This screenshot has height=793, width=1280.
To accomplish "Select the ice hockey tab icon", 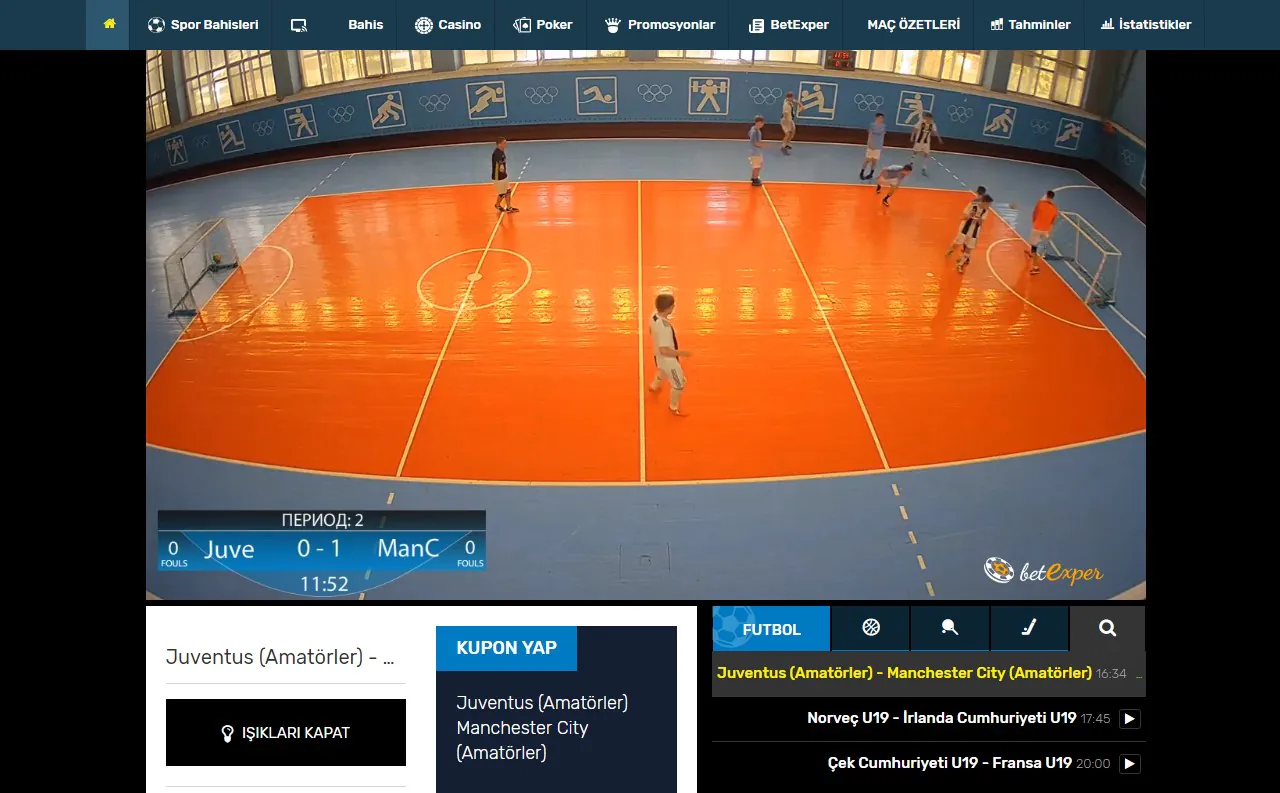I will (x=1029, y=628).
